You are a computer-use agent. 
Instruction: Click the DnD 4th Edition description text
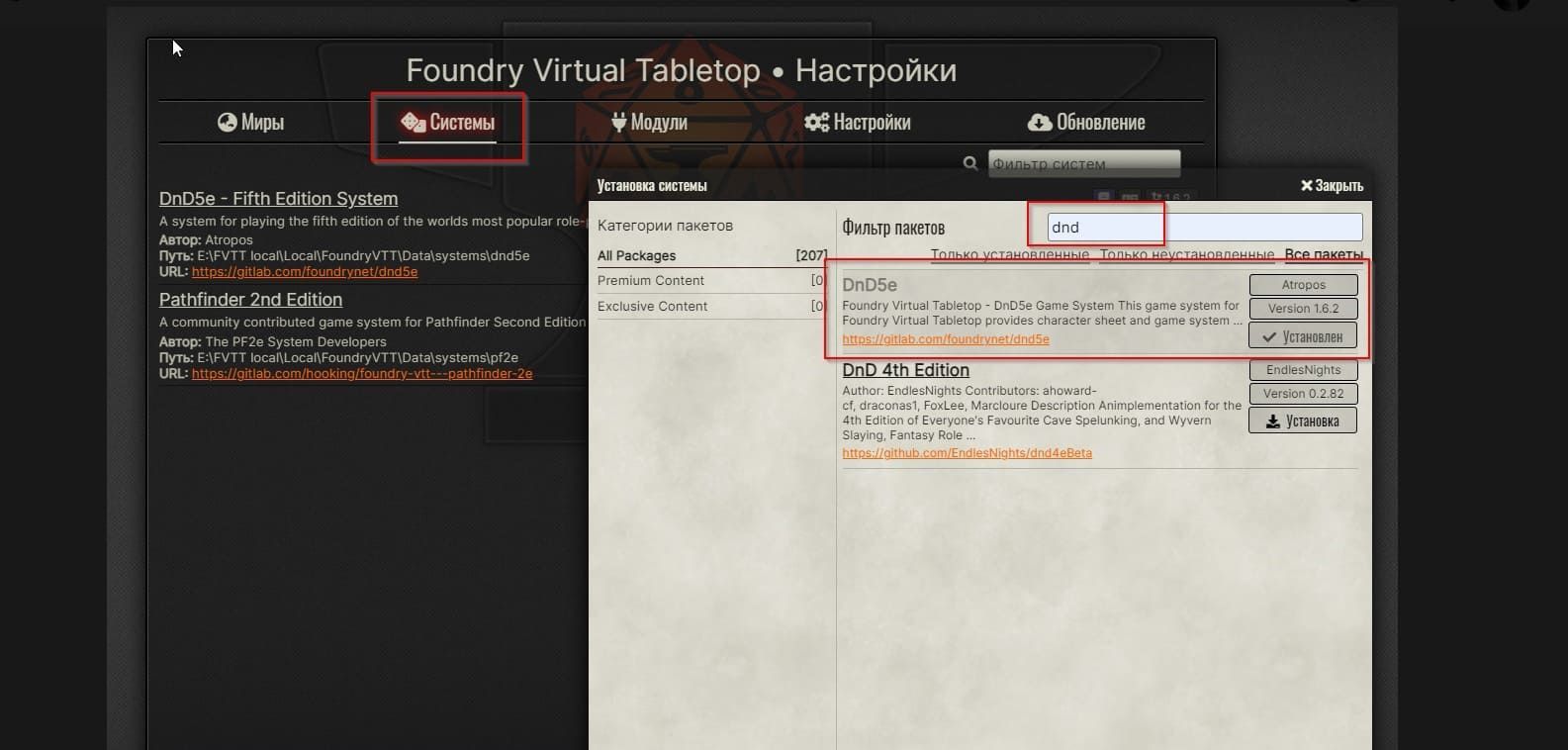click(x=1042, y=413)
